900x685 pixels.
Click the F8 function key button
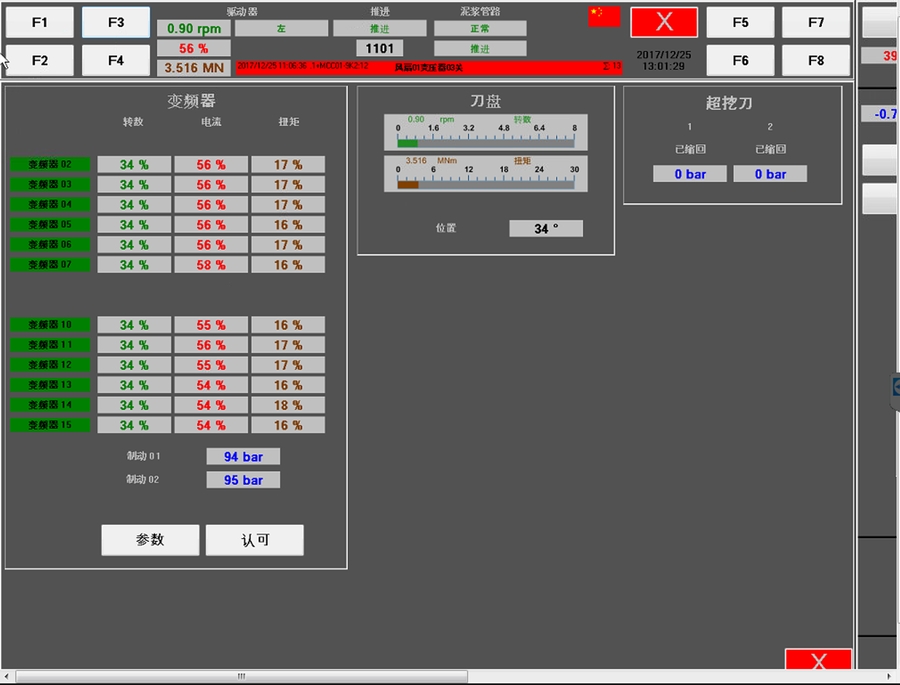click(x=815, y=60)
